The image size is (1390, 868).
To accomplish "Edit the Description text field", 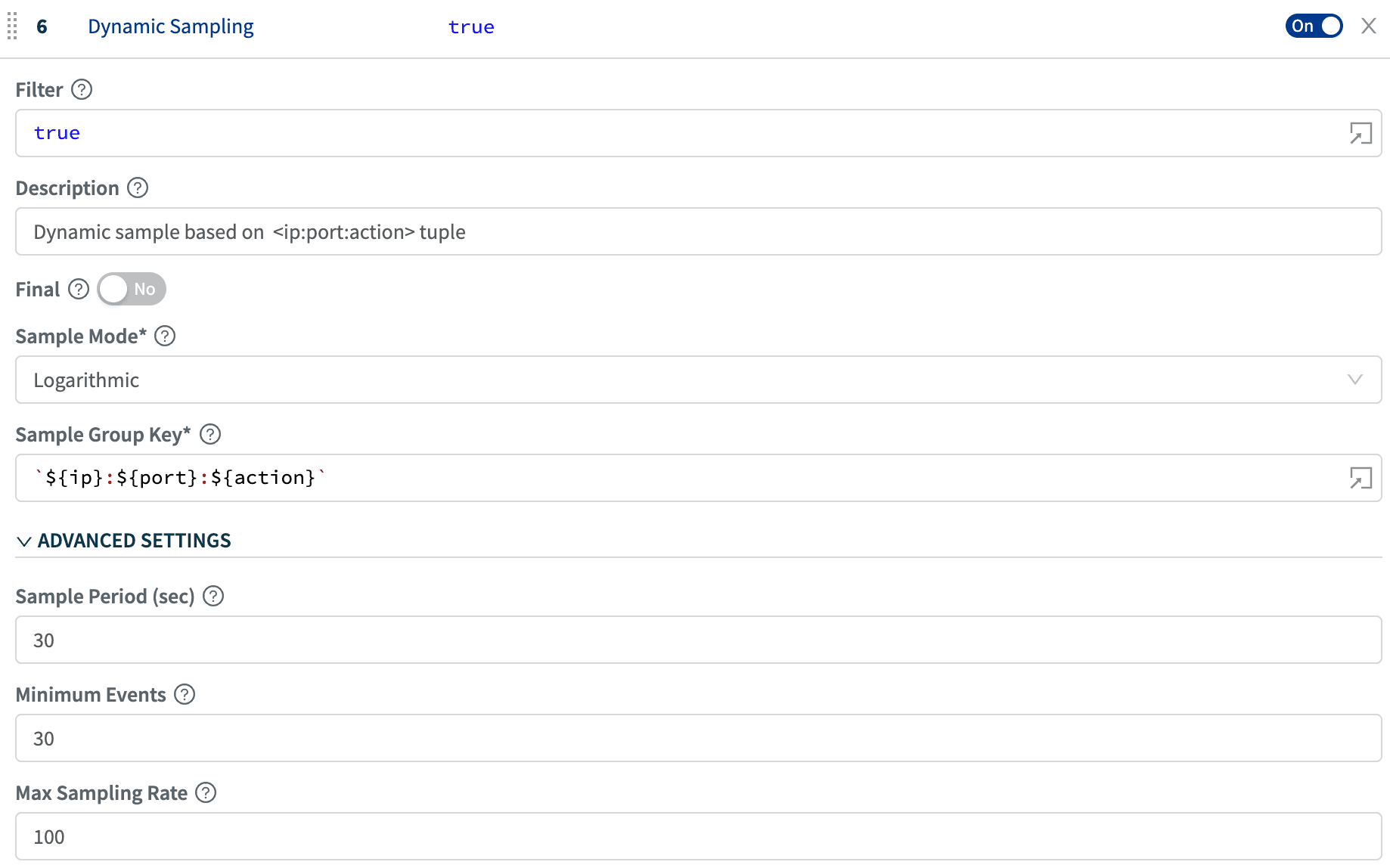I will tap(696, 231).
